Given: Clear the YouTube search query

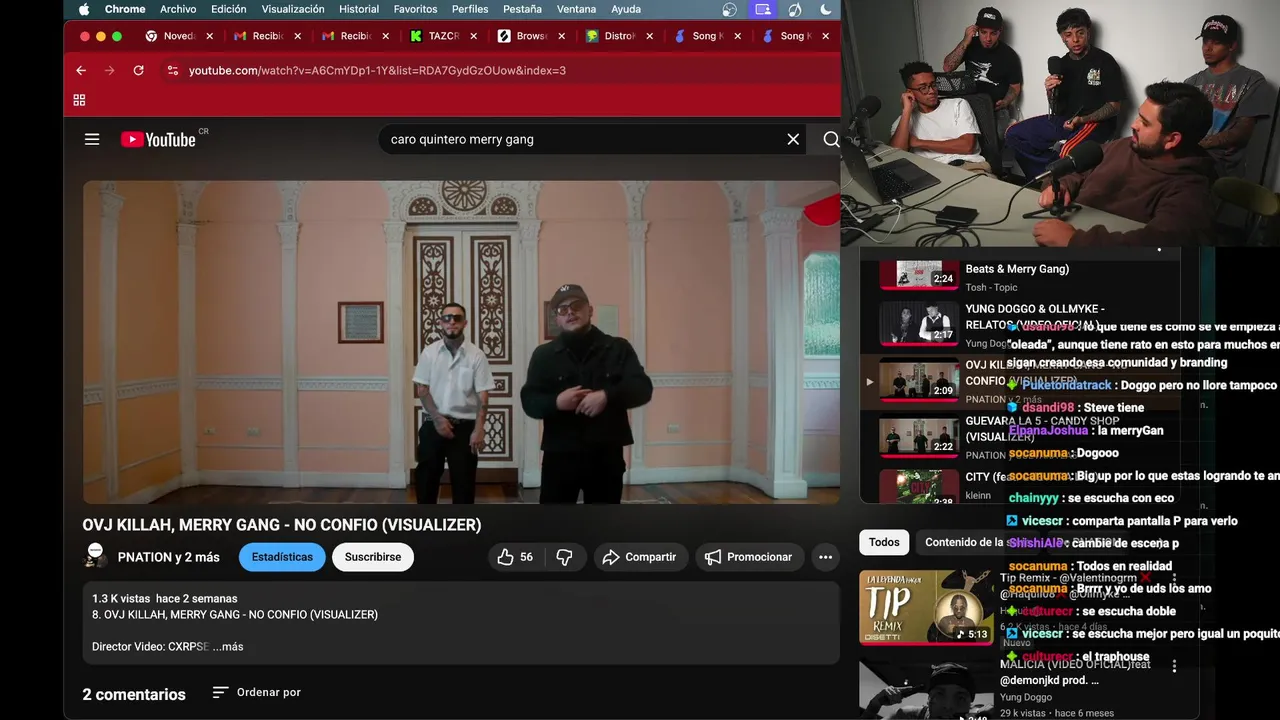Looking at the screenshot, I should tap(793, 139).
